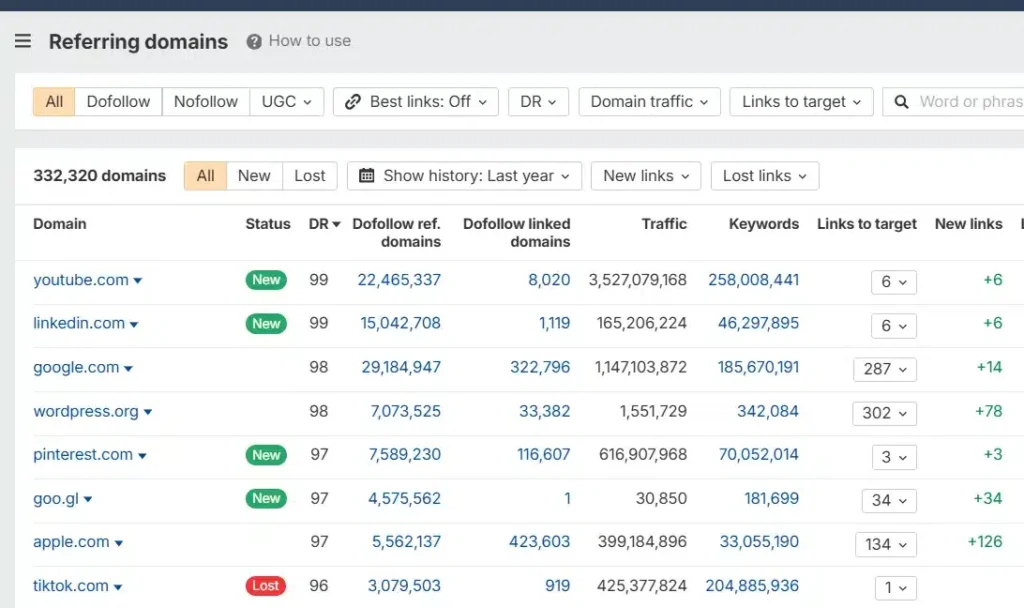Select the All domains status tab
This screenshot has width=1024, height=608.
(x=205, y=176)
